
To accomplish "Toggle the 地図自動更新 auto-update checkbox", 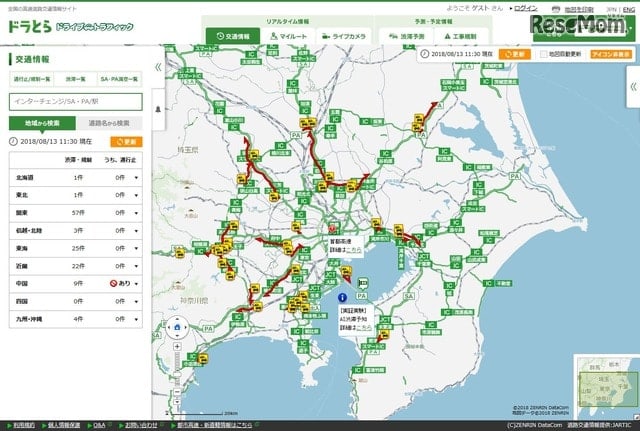I will pyautogui.click(x=543, y=54).
